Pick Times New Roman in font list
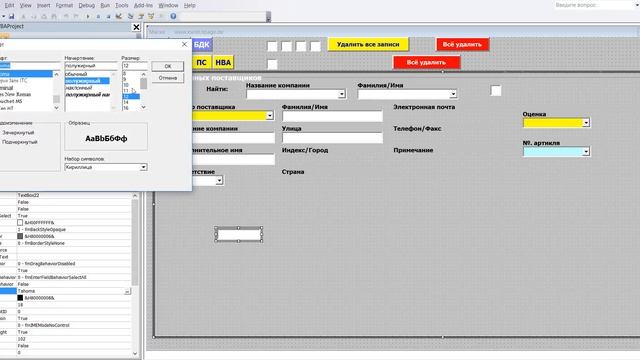Image resolution: width=640 pixels, height=360 pixels. pyautogui.click(x=16, y=94)
